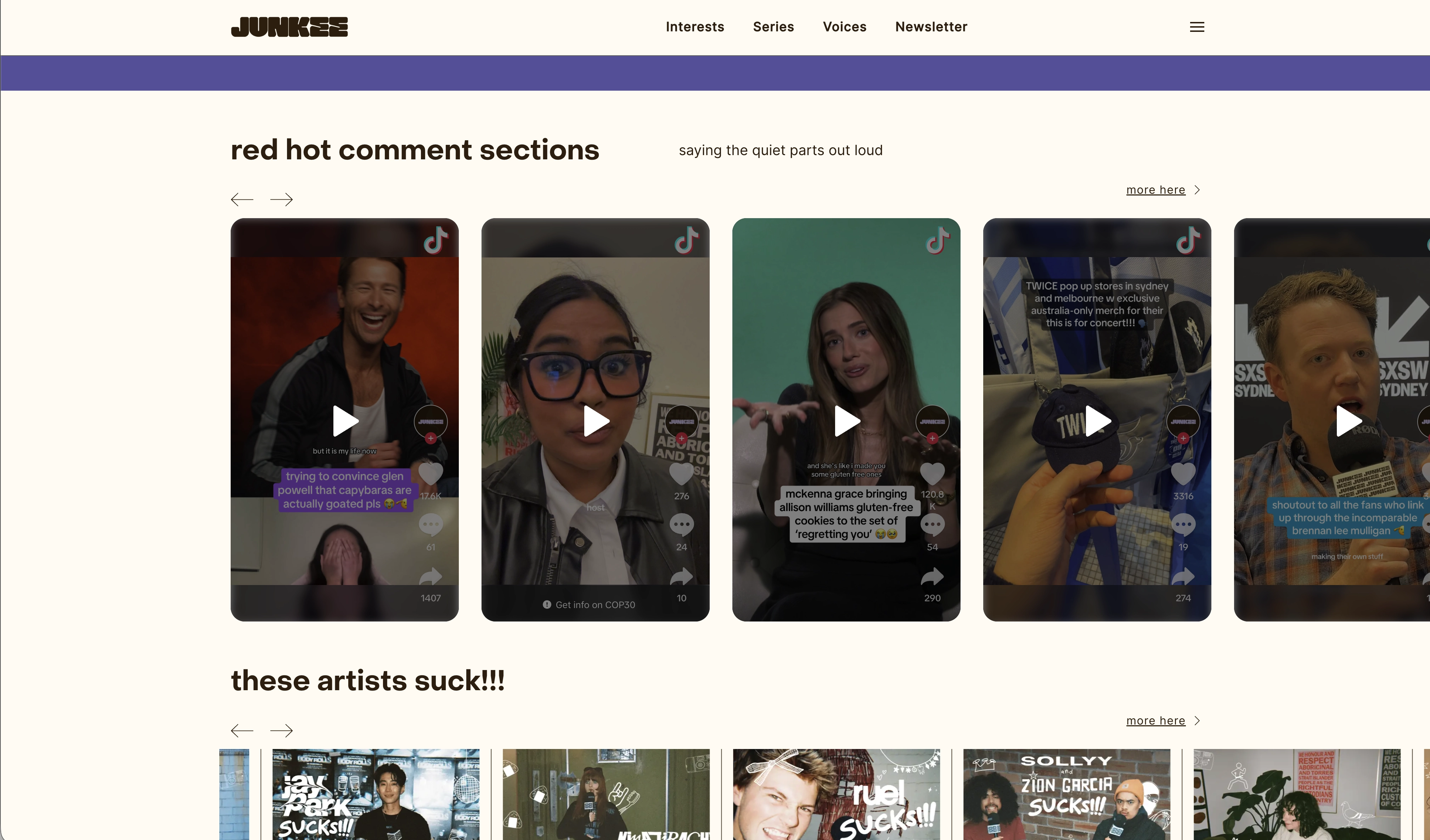Like the Glen Powell capybara video
1430x840 pixels.
coord(430,473)
